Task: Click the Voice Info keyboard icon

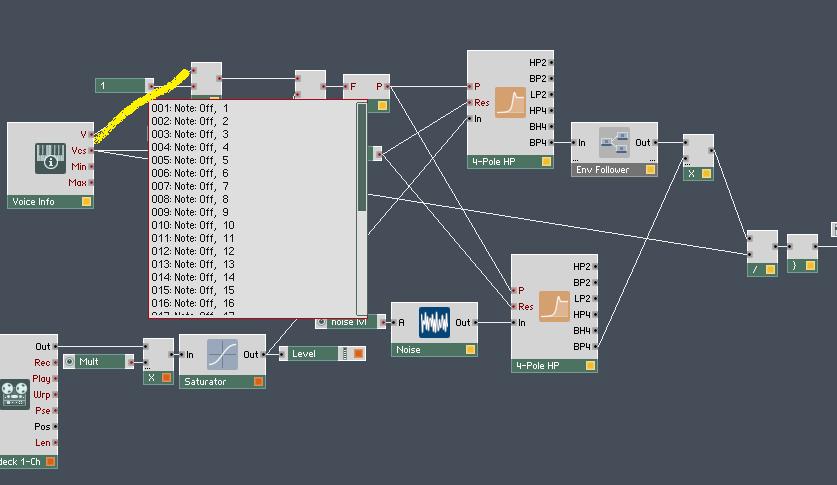Action: point(50,158)
